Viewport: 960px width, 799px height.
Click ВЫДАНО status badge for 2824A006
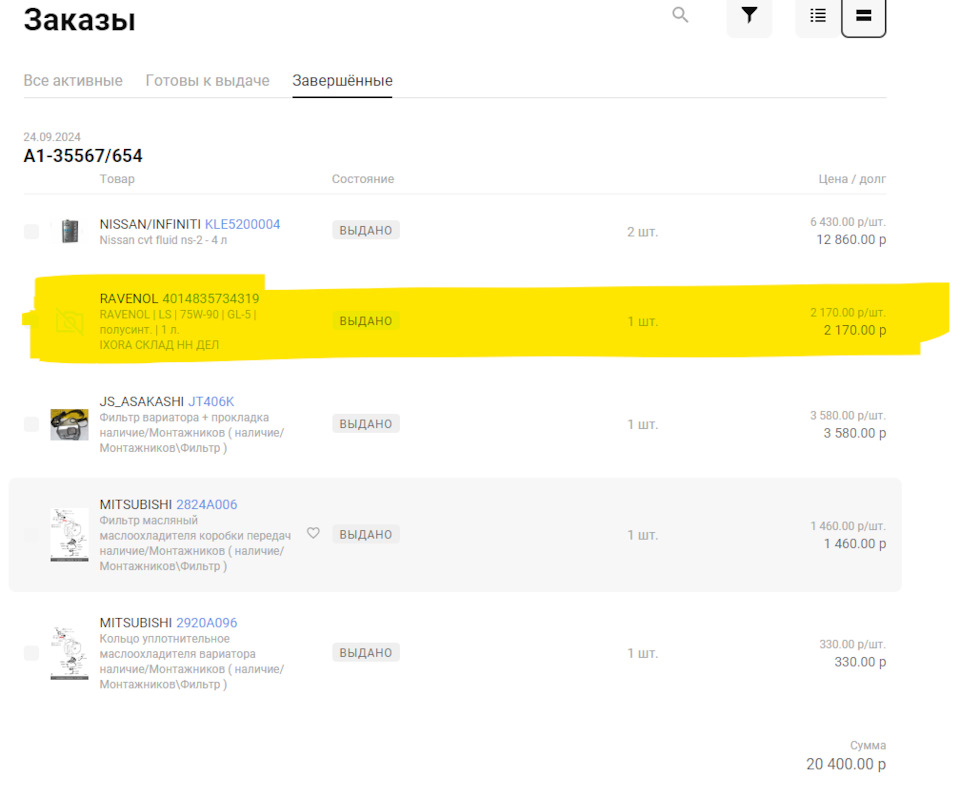[366, 535]
